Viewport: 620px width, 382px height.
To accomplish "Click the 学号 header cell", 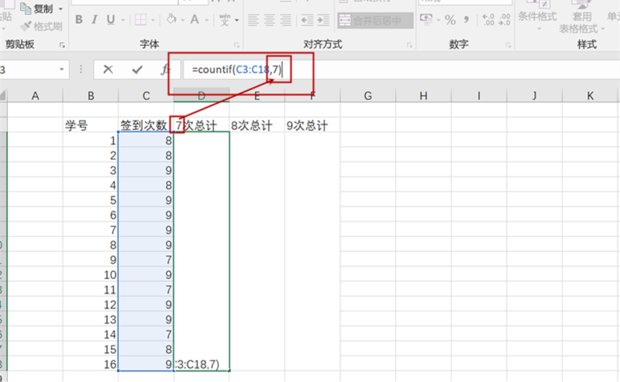I will 91,125.
